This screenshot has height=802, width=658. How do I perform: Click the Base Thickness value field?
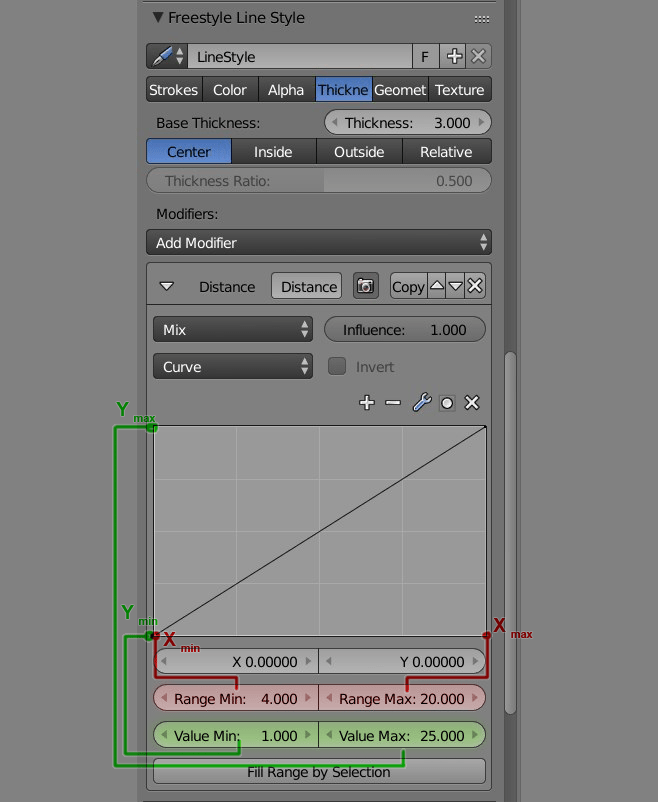[408, 123]
